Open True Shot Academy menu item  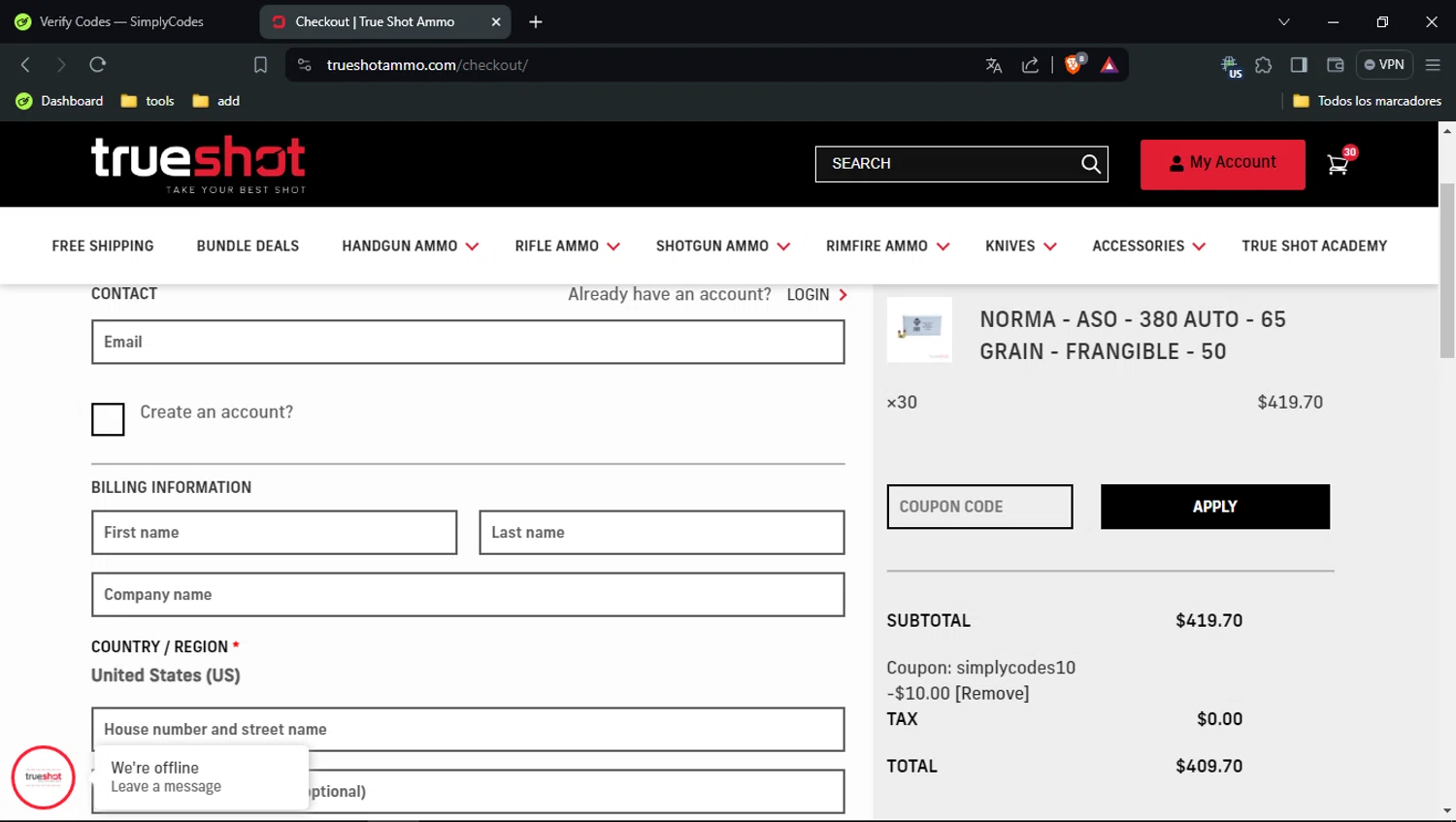[1314, 247]
